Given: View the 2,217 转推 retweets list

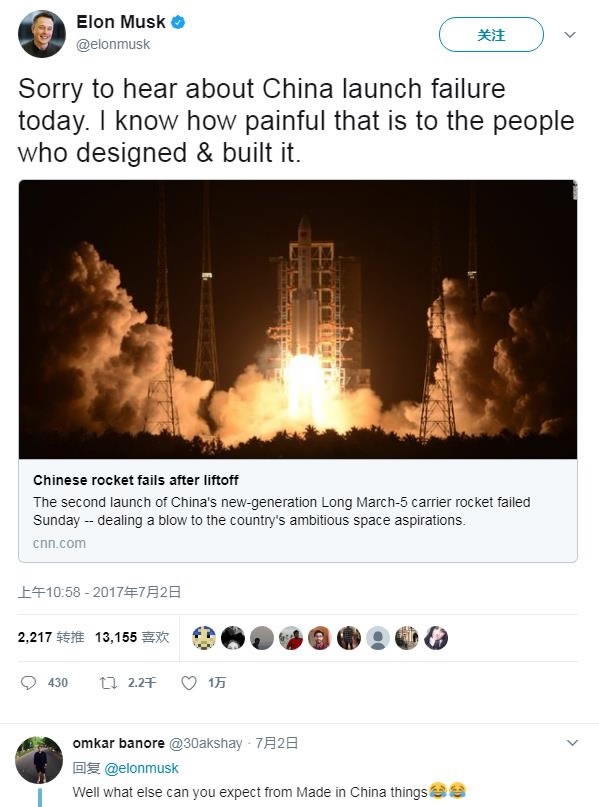Looking at the screenshot, I should pos(51,637).
